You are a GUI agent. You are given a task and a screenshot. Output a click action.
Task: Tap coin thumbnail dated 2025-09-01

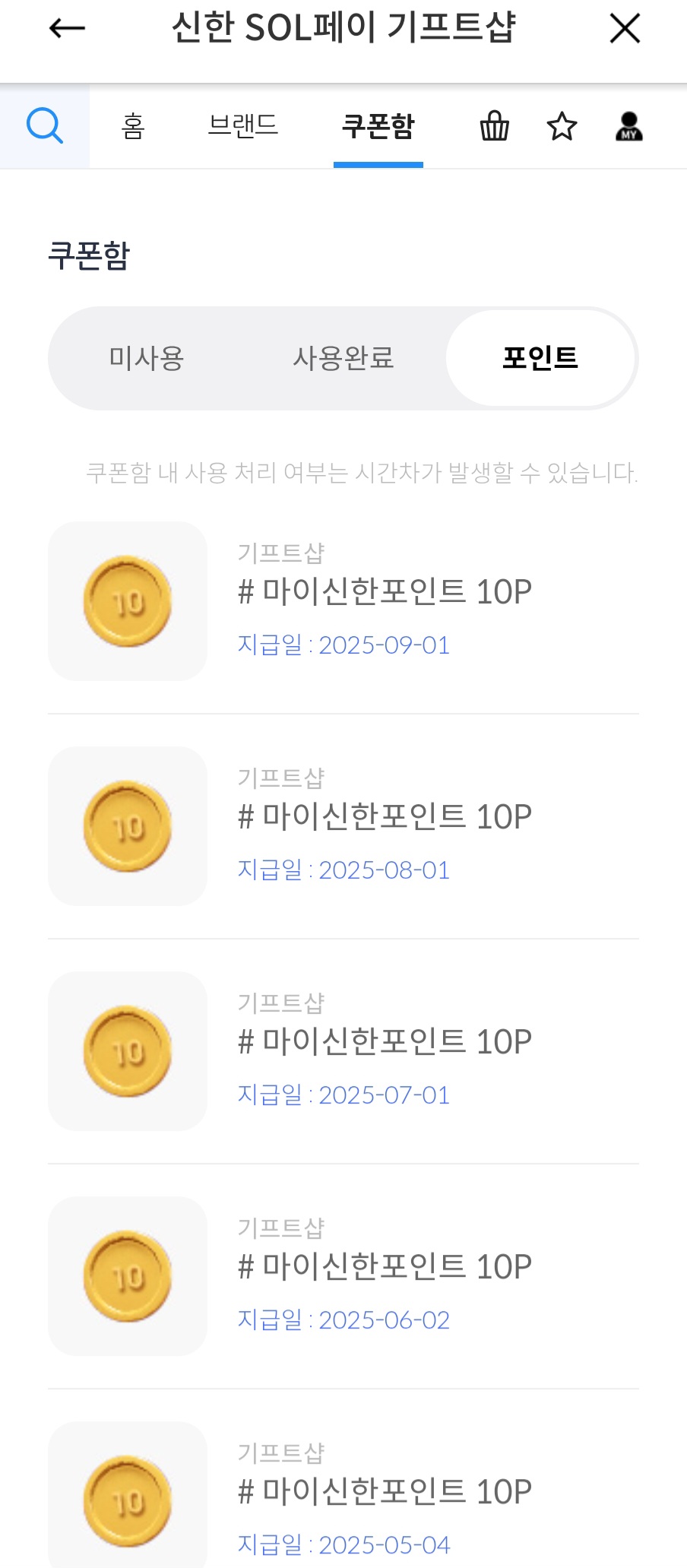(x=128, y=601)
